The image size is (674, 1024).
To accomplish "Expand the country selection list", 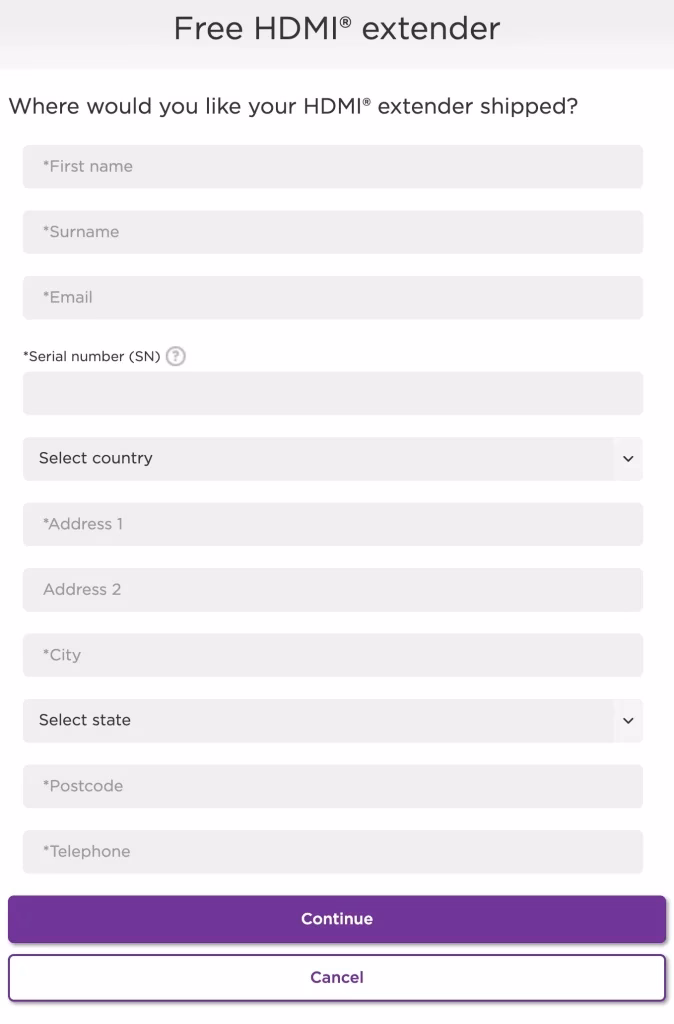I will 333,458.
